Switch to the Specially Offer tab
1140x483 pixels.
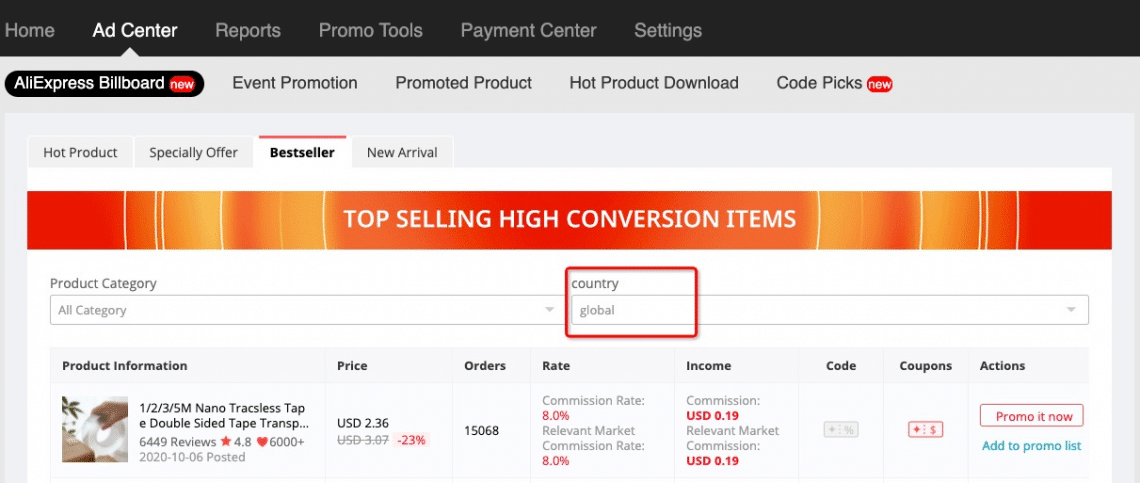click(x=193, y=153)
